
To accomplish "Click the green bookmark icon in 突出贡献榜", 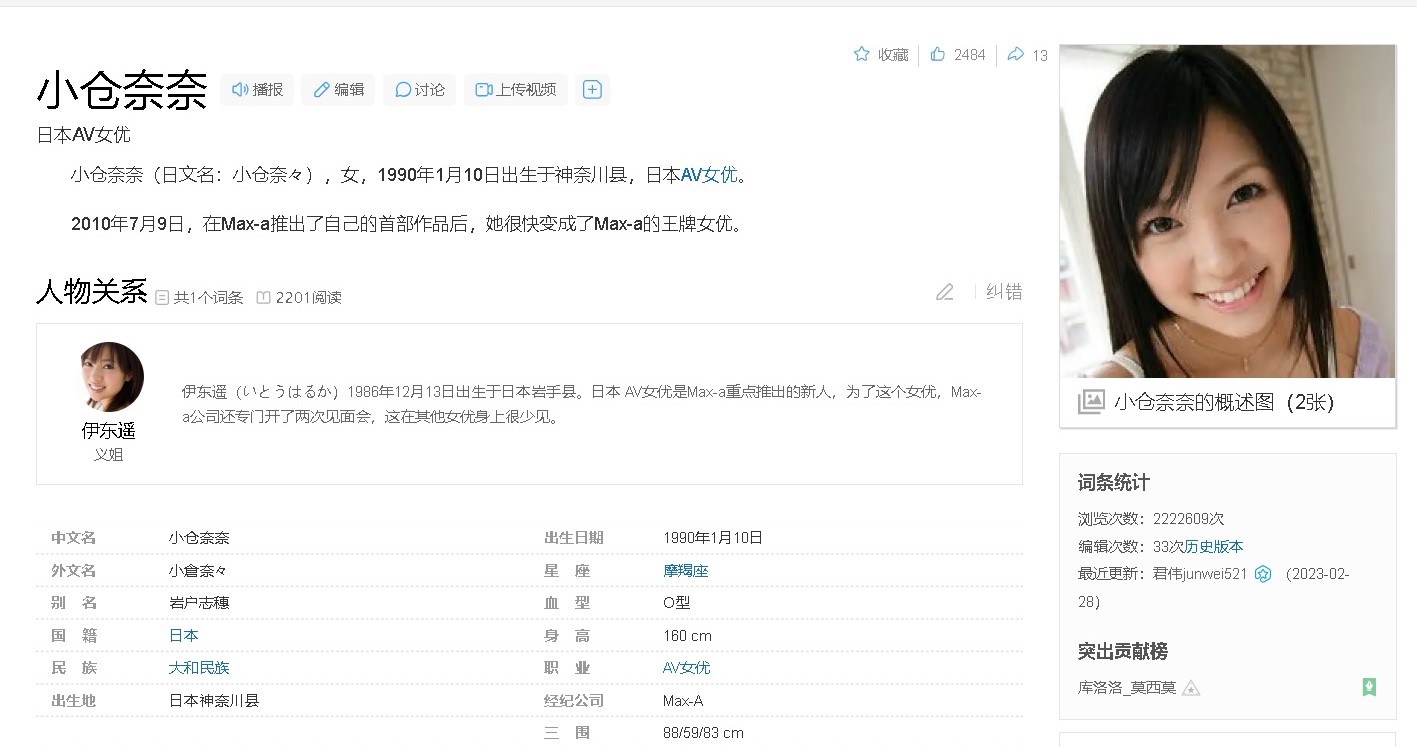I will point(1369,687).
